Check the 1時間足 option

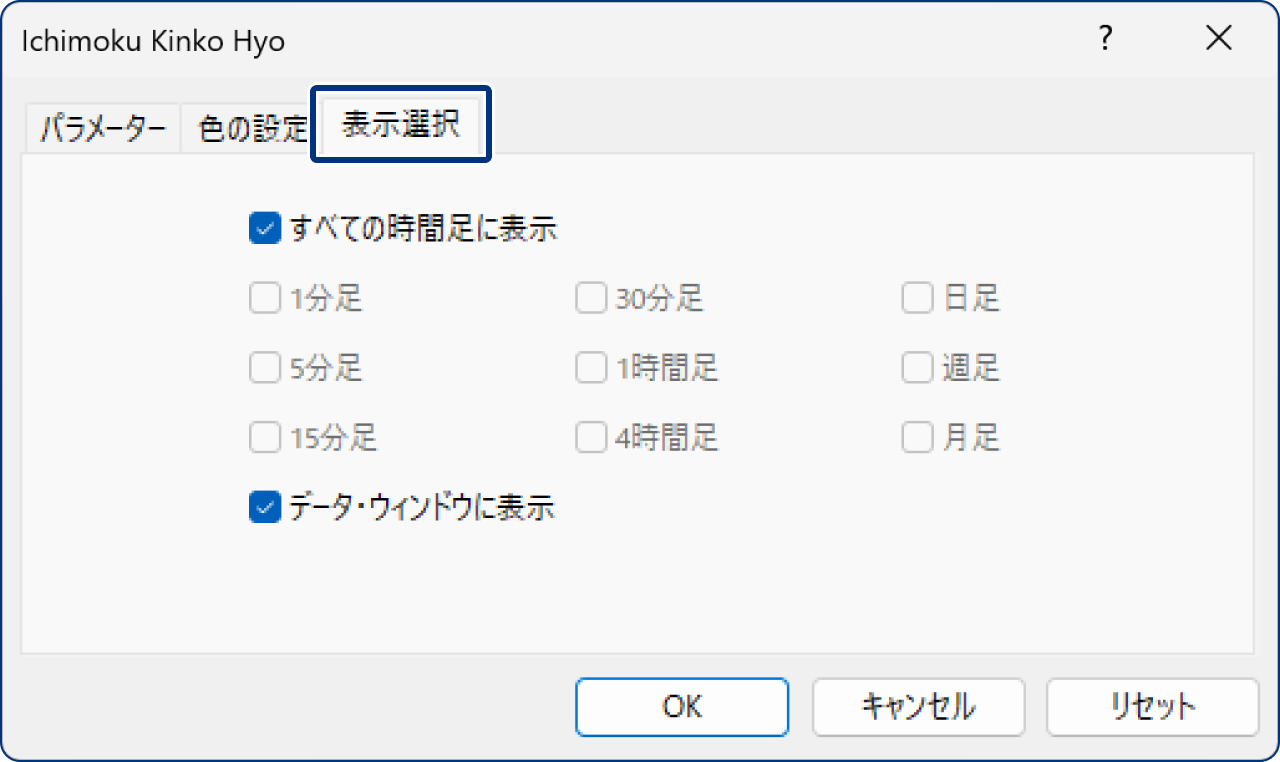[x=590, y=368]
